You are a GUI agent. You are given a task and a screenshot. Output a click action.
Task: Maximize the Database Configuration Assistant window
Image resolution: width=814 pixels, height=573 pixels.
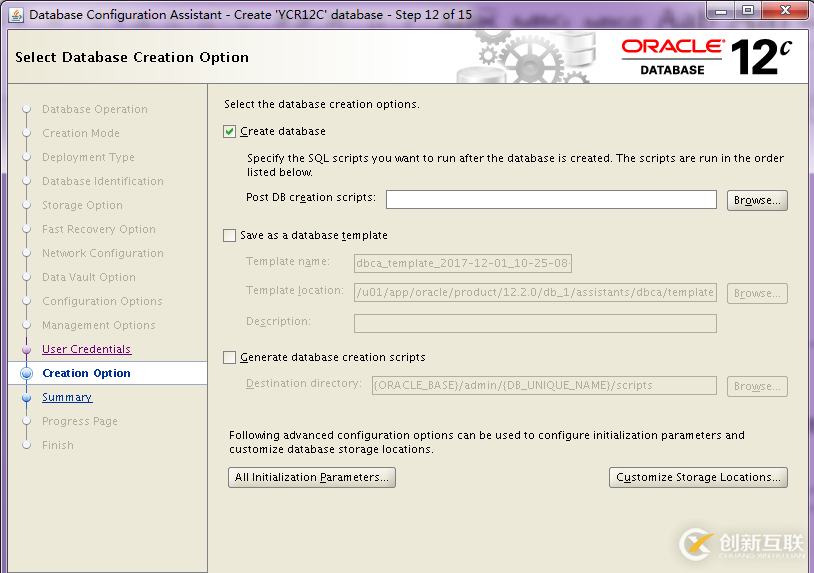[x=748, y=10]
